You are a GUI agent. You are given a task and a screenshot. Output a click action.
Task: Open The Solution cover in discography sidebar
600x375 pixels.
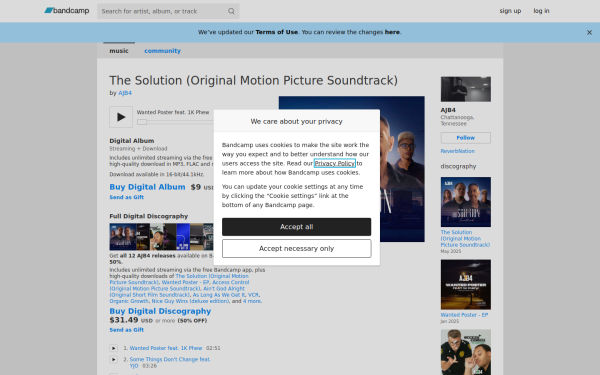466,202
